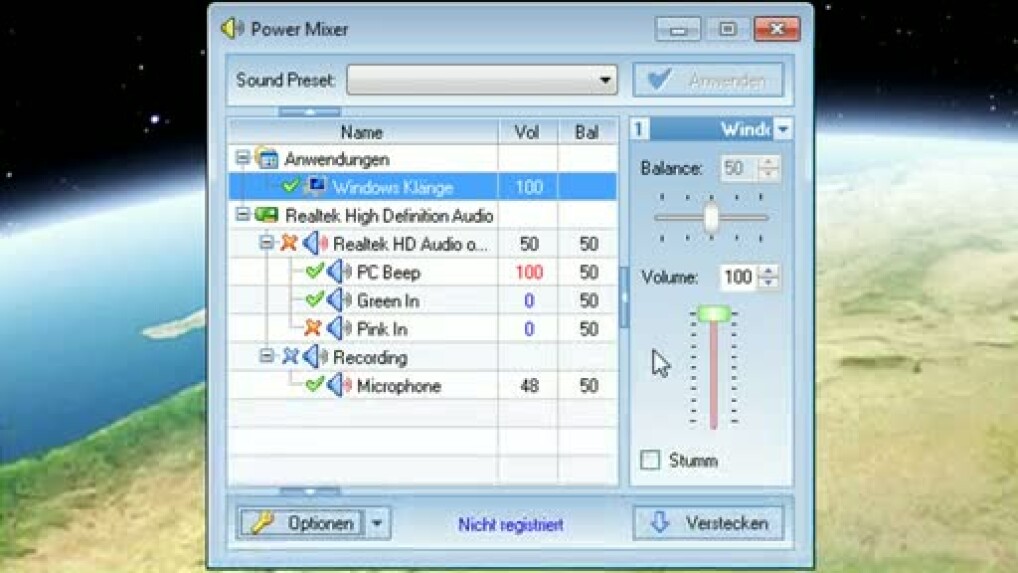Click the Recording speaker icon
The image size is (1018, 573).
tap(316, 357)
